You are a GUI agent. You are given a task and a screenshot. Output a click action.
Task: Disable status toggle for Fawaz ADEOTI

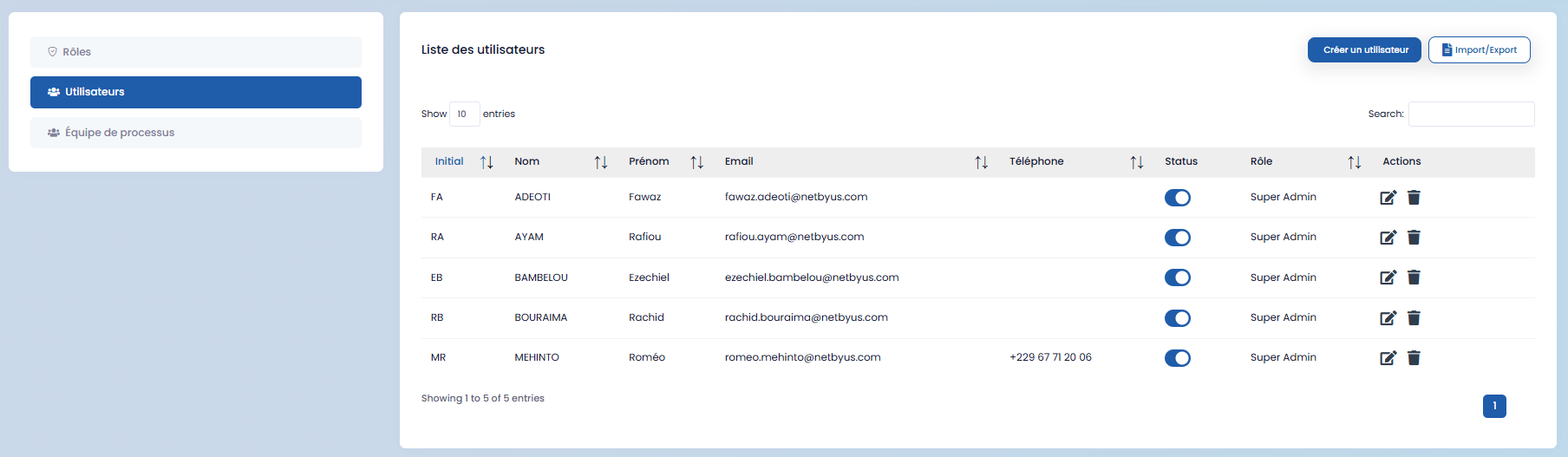point(1177,198)
